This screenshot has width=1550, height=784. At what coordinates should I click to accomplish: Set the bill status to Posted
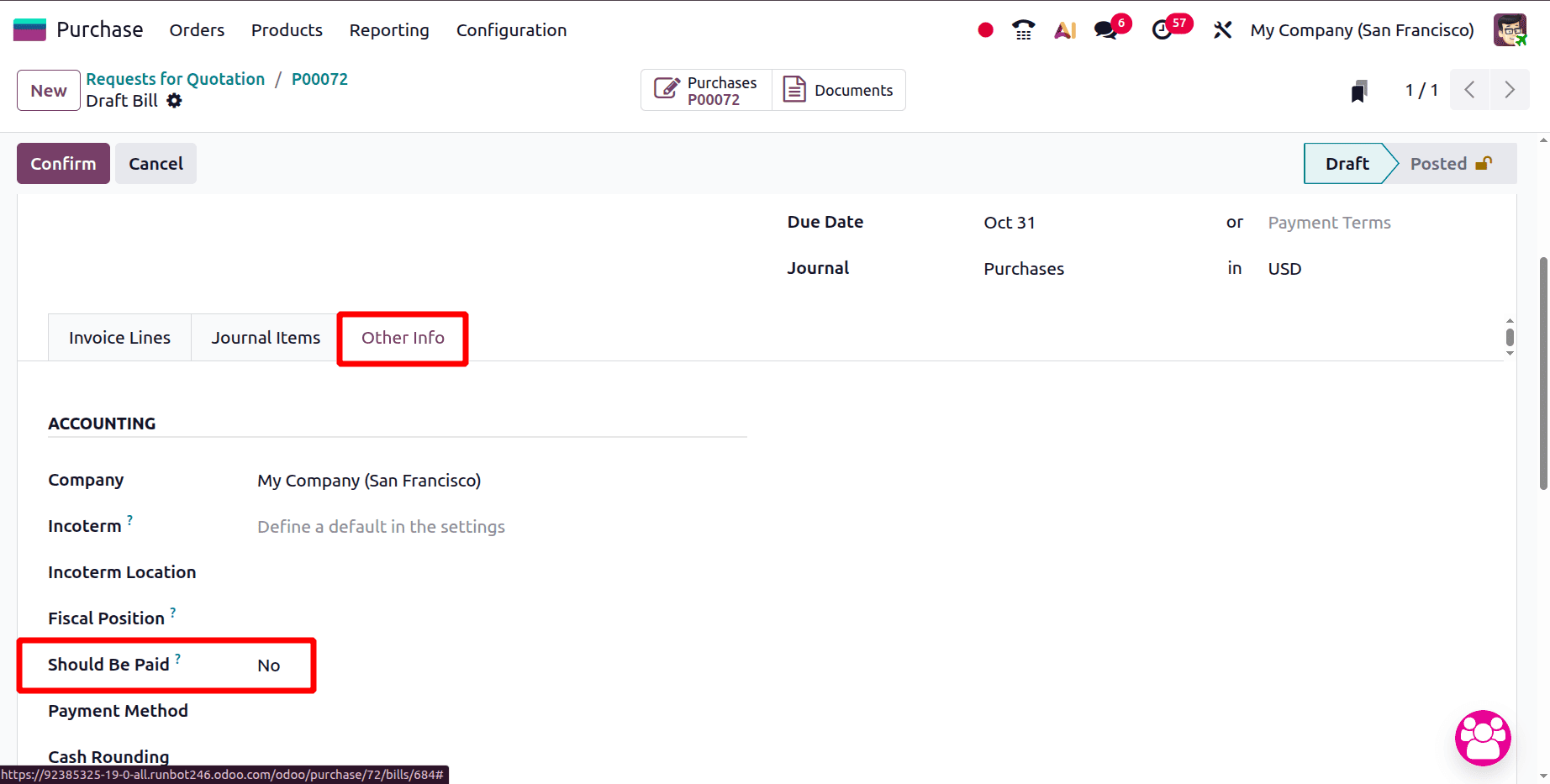tap(1439, 163)
